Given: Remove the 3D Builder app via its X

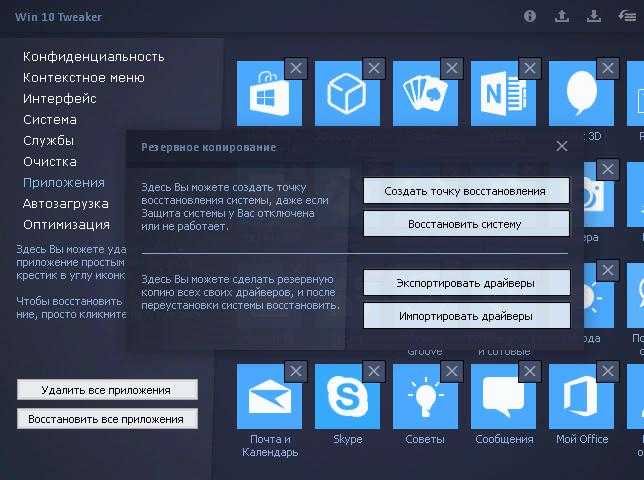Looking at the screenshot, I should 374,68.
